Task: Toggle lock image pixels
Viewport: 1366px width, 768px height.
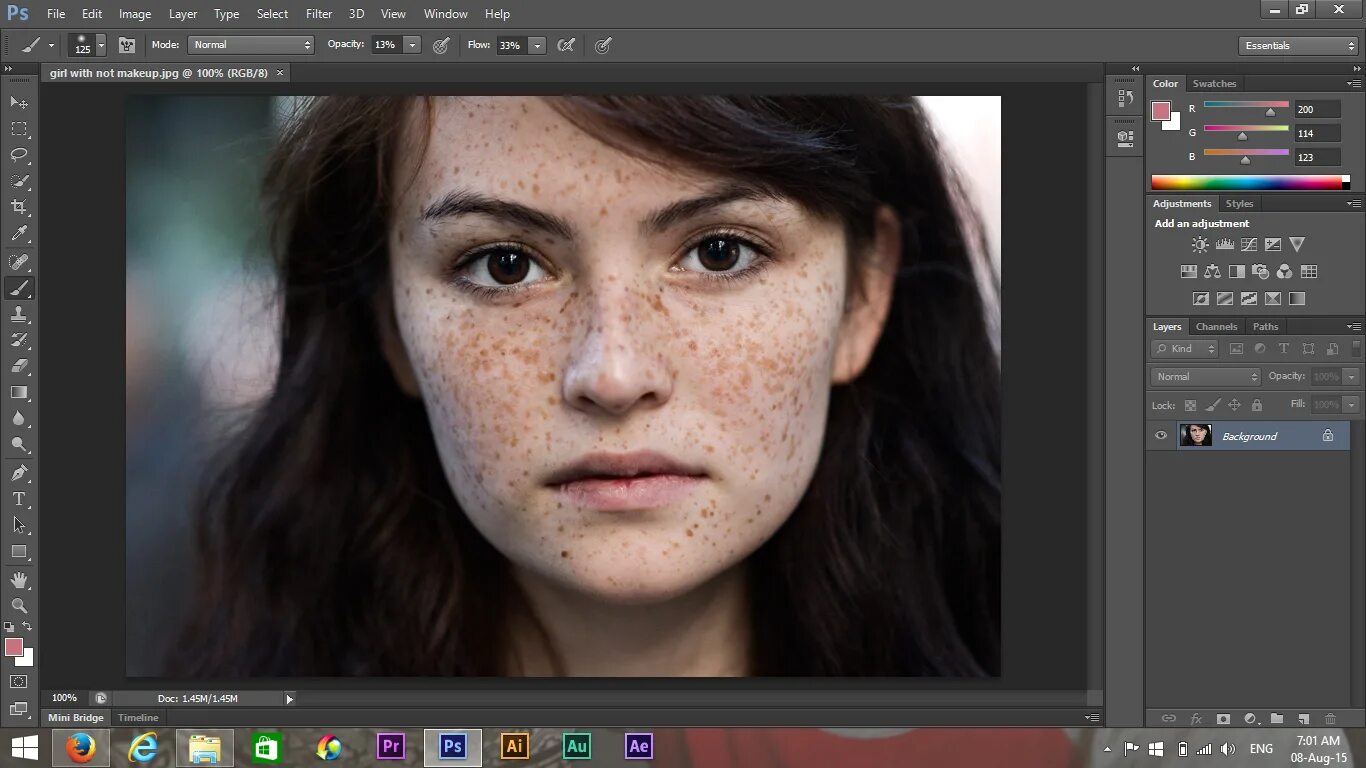Action: (x=1212, y=405)
